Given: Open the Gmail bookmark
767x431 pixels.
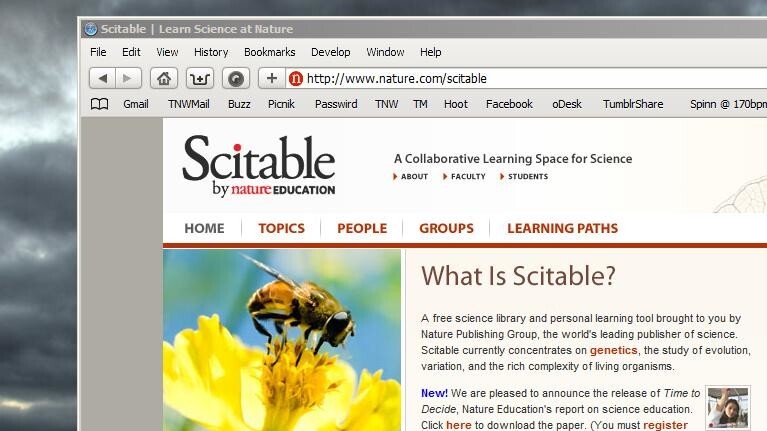Looking at the screenshot, I should [x=135, y=104].
